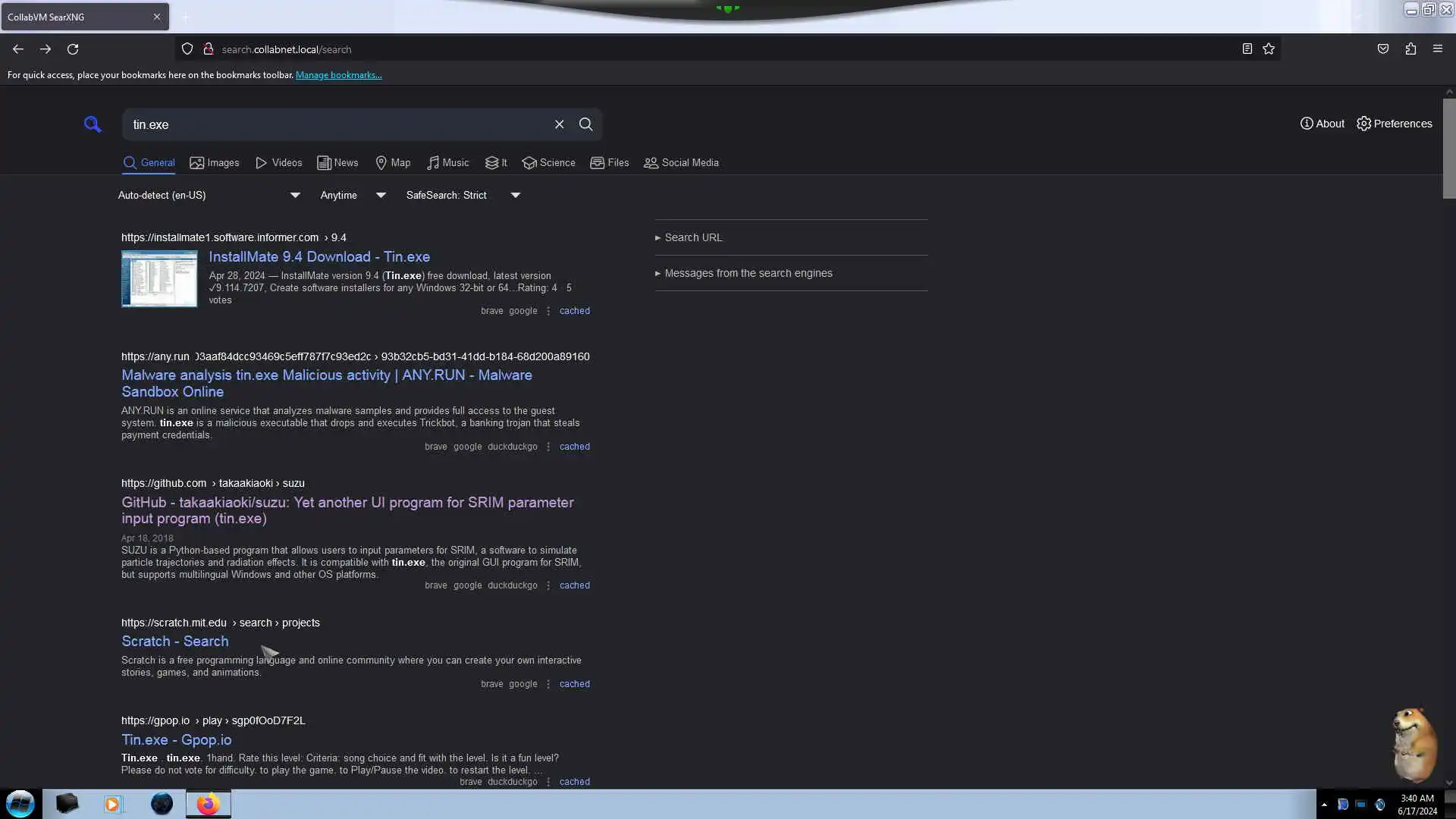Viewport: 1456px width, 819px height.
Task: Click the InstallMate result thumbnail
Action: (159, 278)
